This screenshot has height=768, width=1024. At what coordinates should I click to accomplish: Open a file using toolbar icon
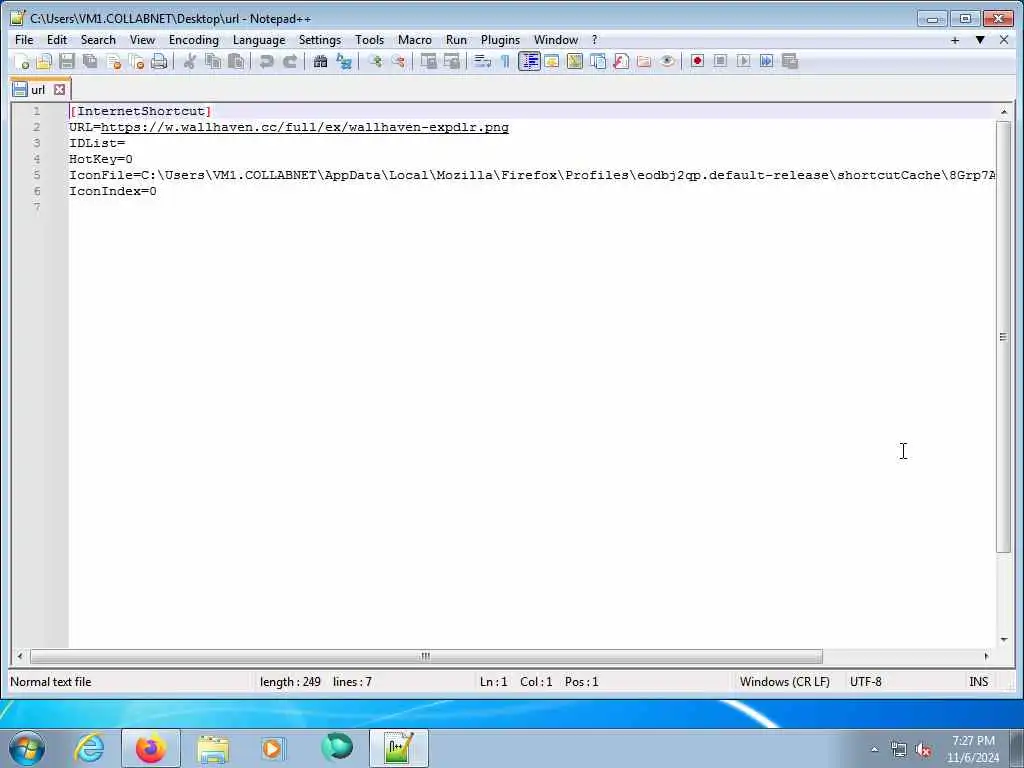[x=44, y=61]
